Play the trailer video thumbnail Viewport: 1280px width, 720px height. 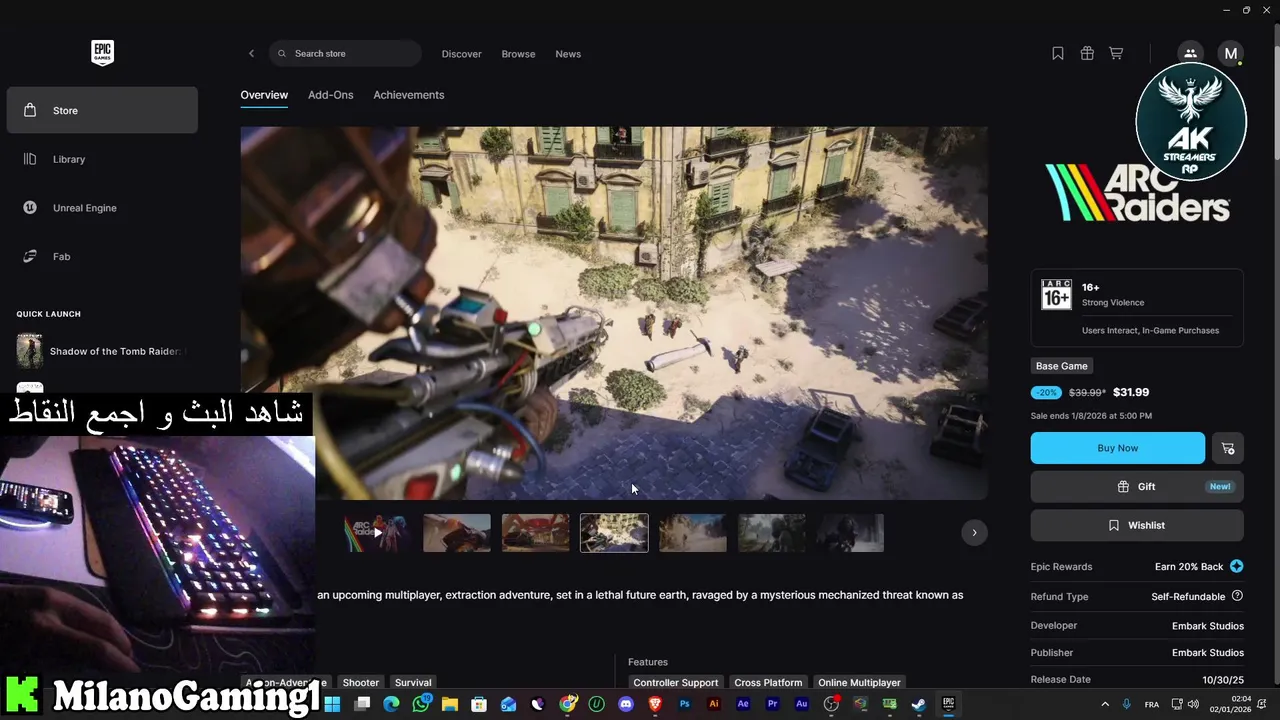377,533
